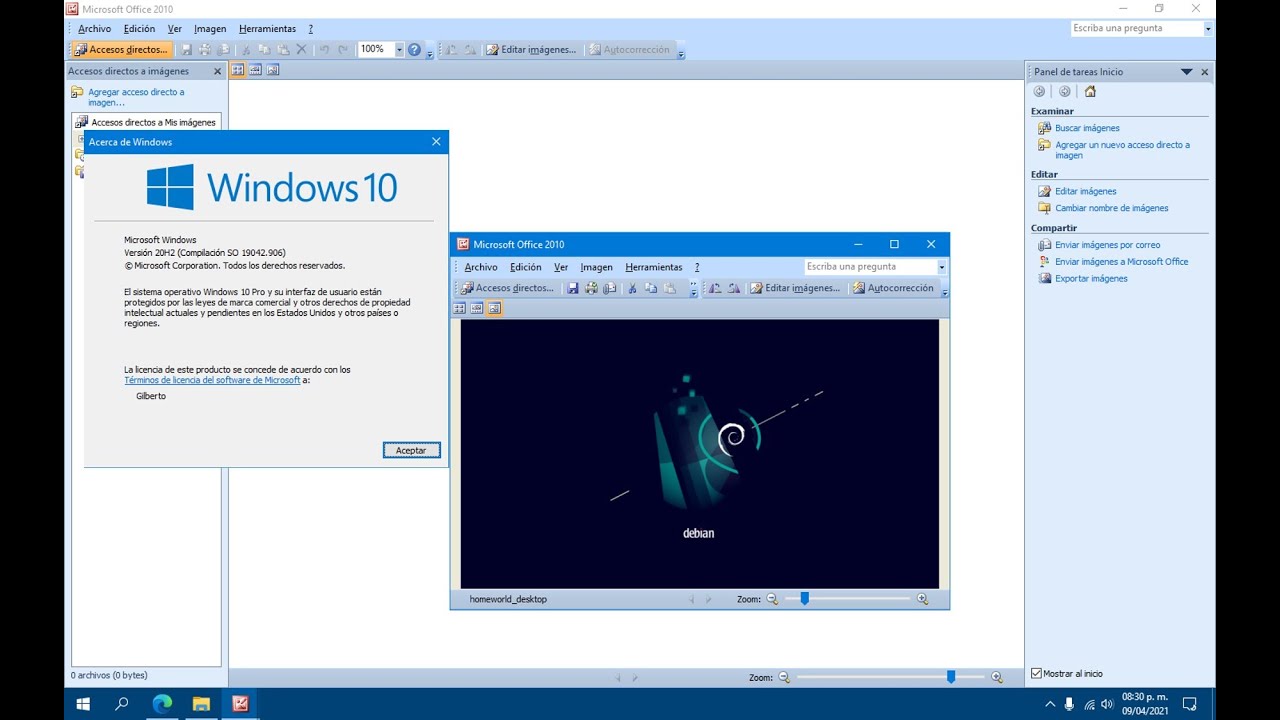This screenshot has width=1280, height=720.
Task: Click the Picture Manager icon on the taskbar
Action: click(240, 704)
